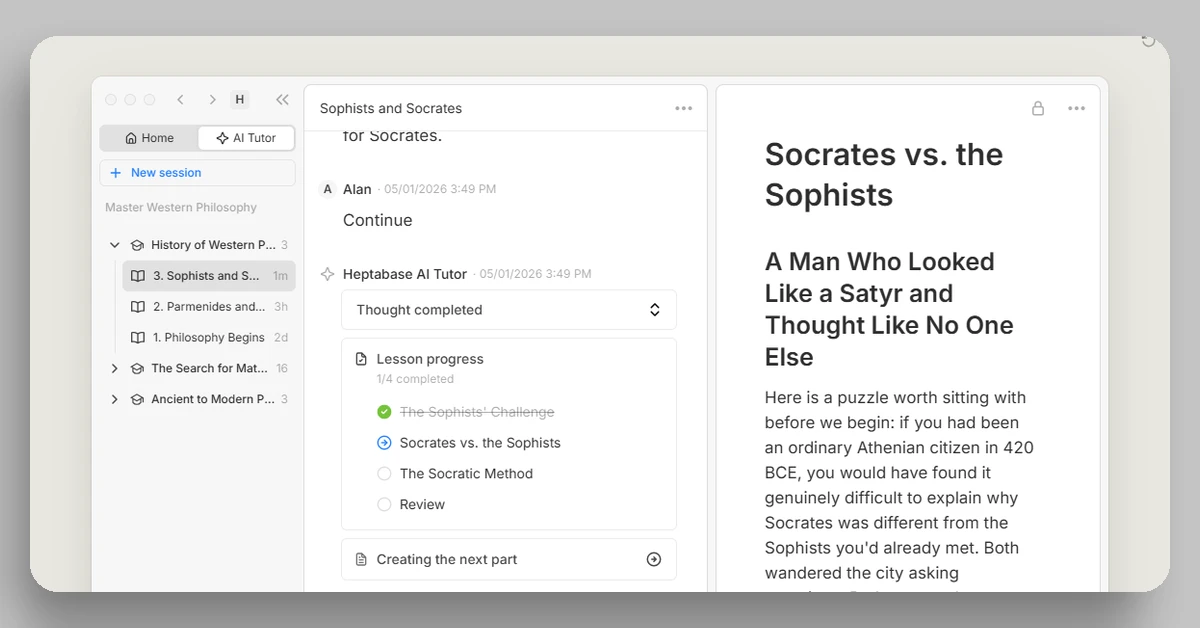Collapse the History of Western course chevron

[115, 245]
